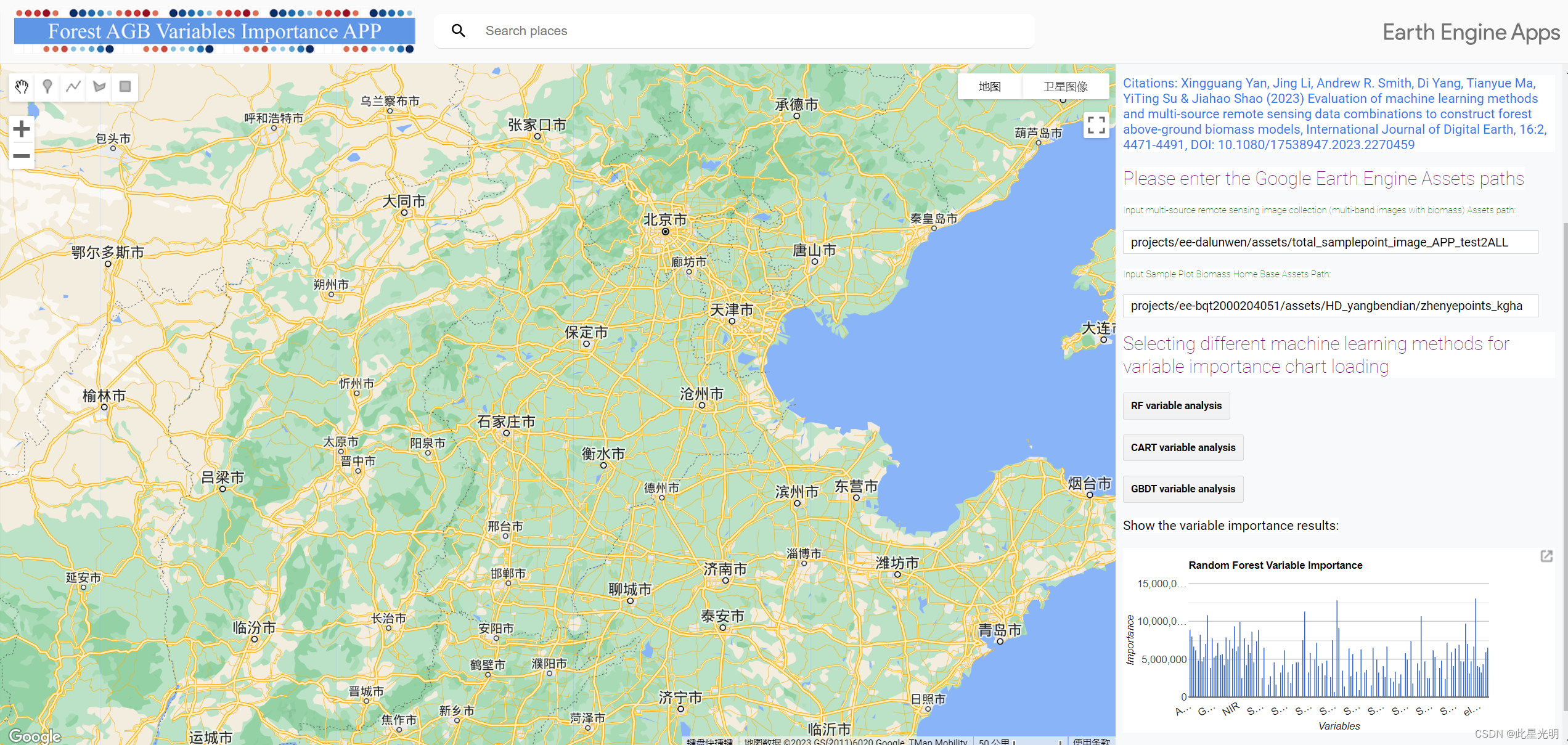Switch to 地图 map view
Screen dimensions: 1568x745
click(x=989, y=87)
